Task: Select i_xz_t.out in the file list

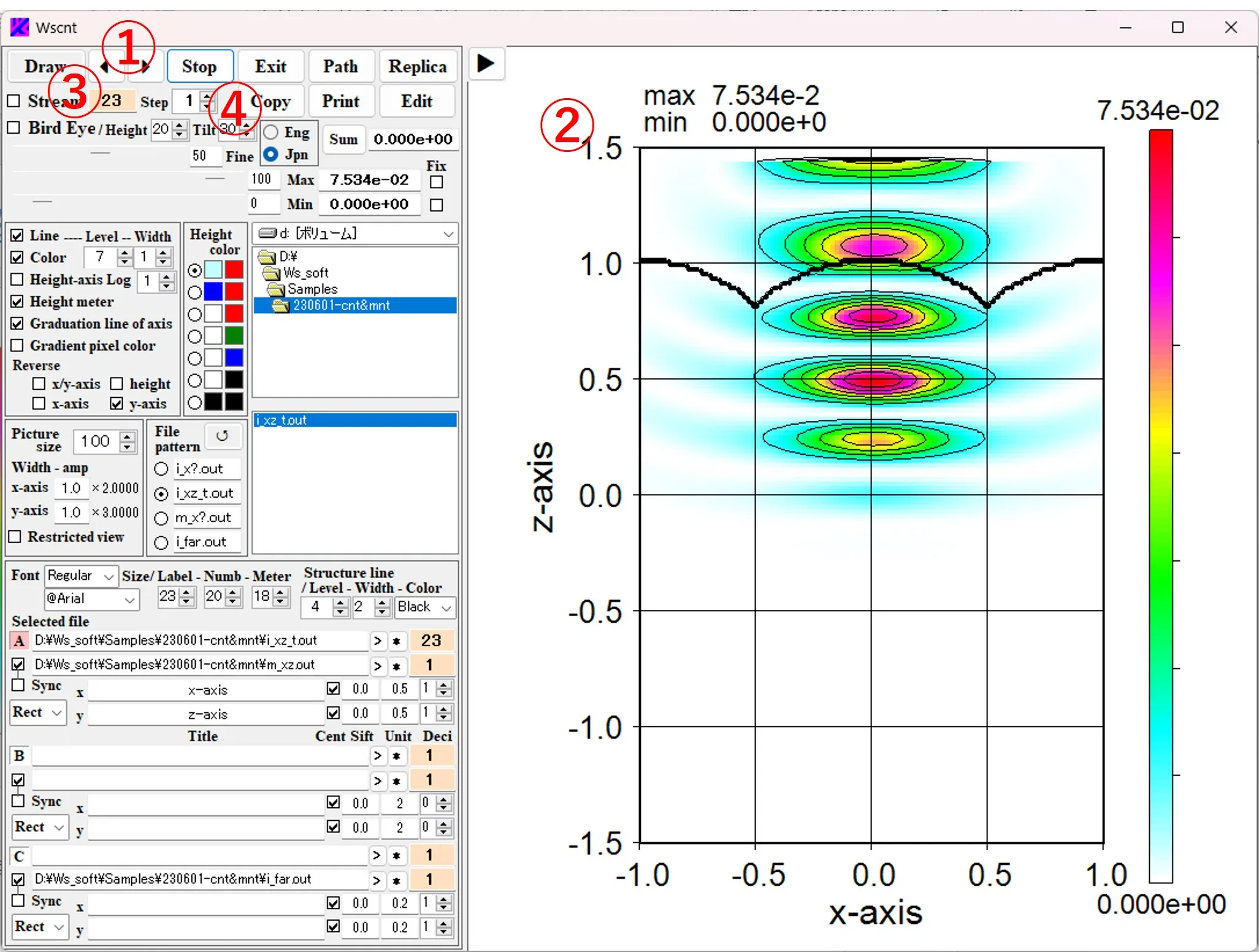Action: (355, 420)
